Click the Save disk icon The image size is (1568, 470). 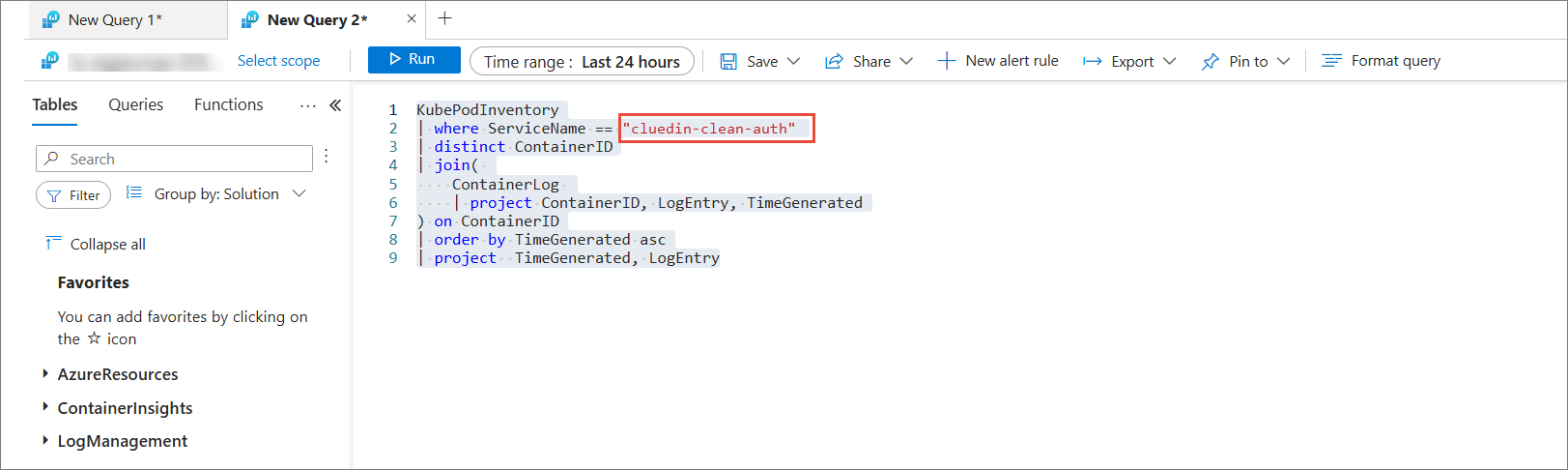pos(729,61)
